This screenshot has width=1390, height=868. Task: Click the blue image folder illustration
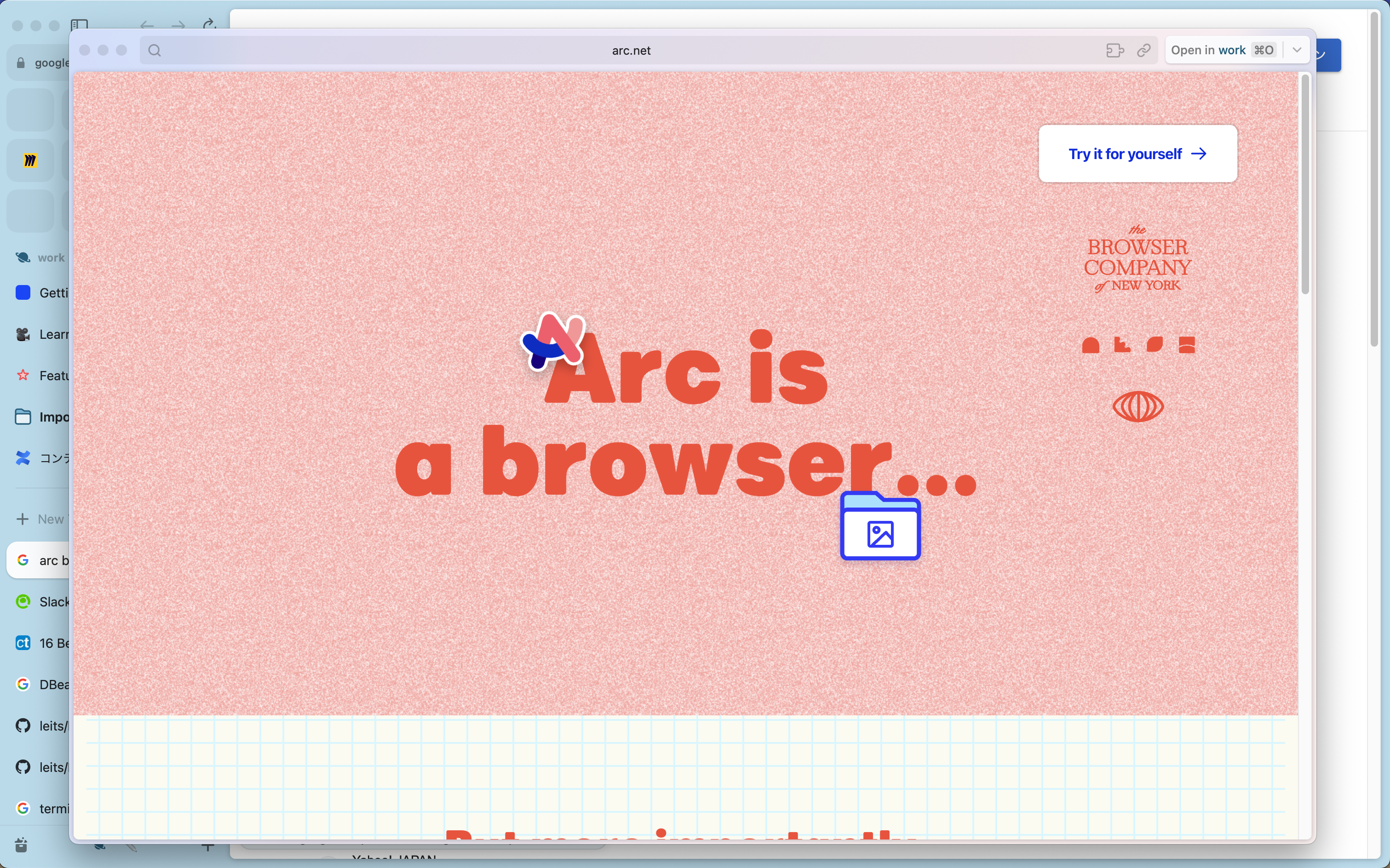(880, 526)
